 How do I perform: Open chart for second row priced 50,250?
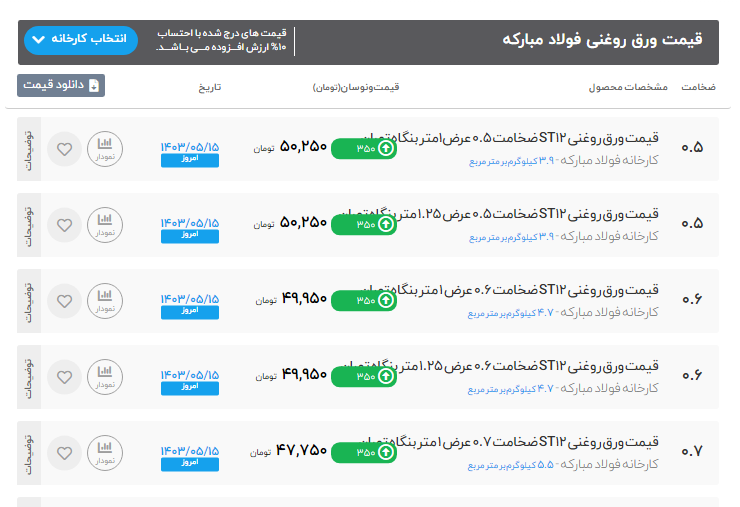click(x=105, y=225)
